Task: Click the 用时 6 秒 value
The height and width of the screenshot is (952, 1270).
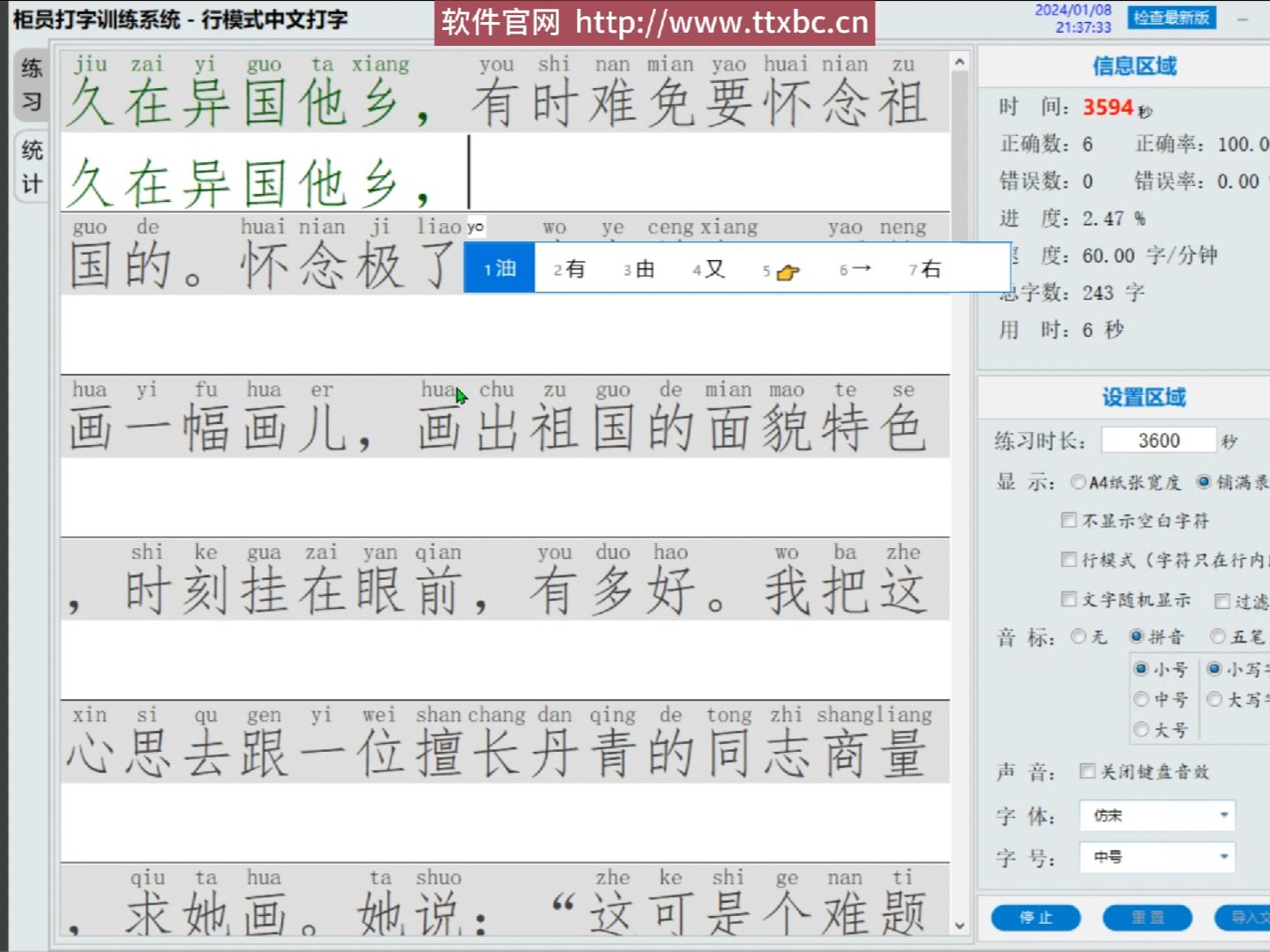Action: pos(1102,330)
